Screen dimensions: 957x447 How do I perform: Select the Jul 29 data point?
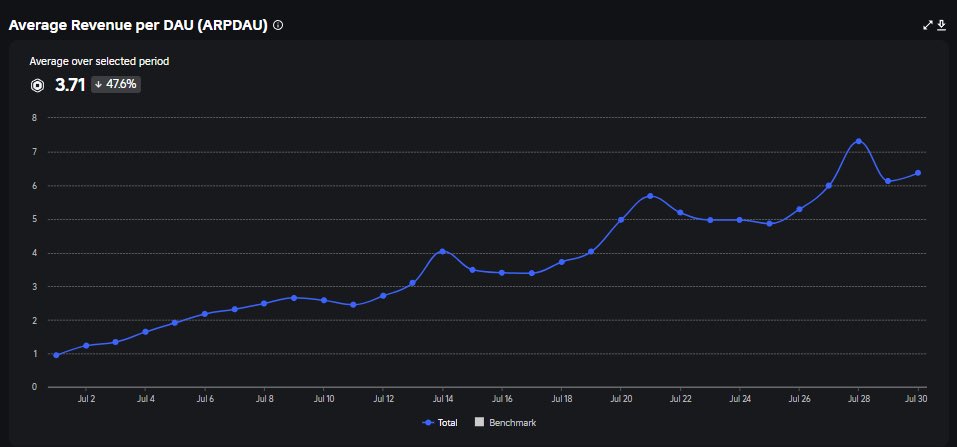pos(889,181)
